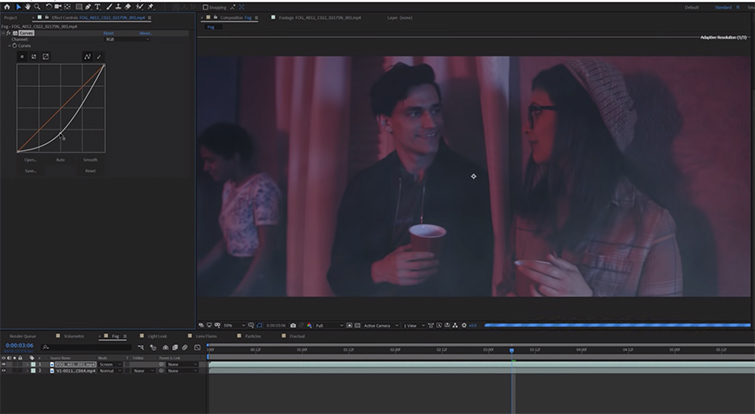Click the Auto button under the curve
The height and width of the screenshot is (414, 755).
[60, 160]
